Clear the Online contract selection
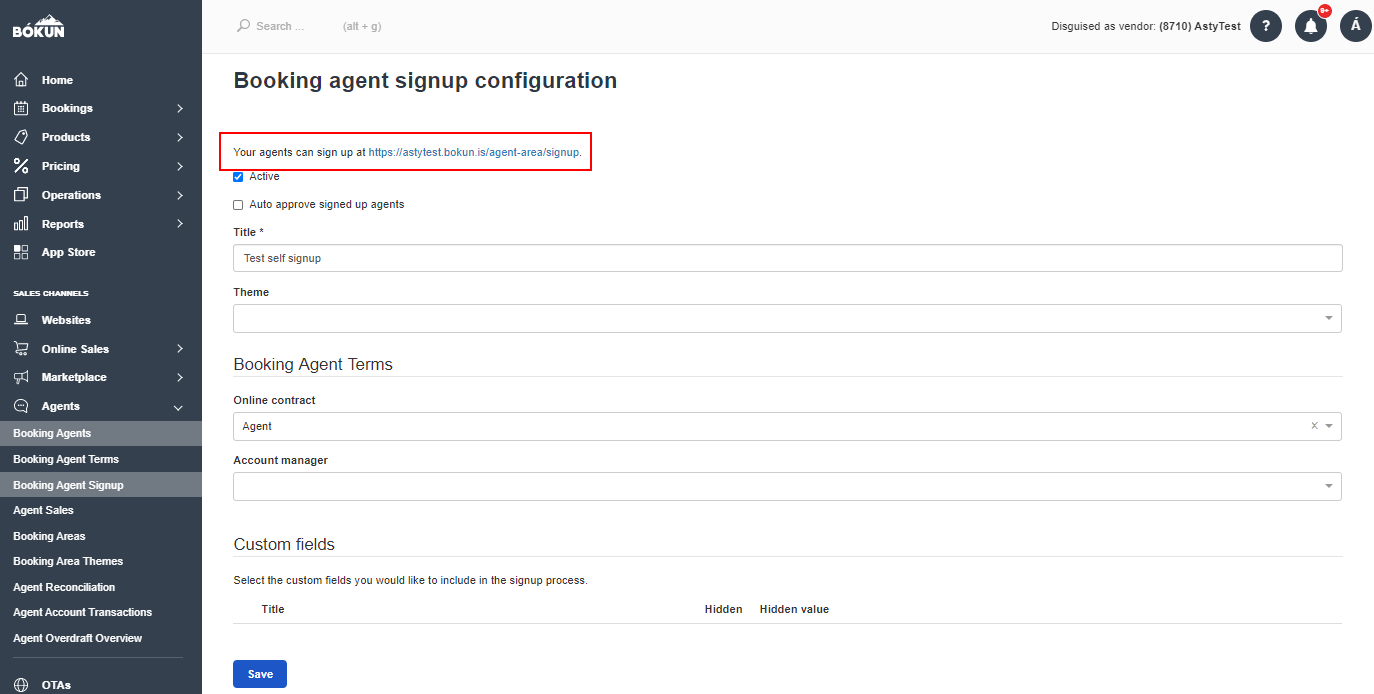 click(x=1314, y=426)
